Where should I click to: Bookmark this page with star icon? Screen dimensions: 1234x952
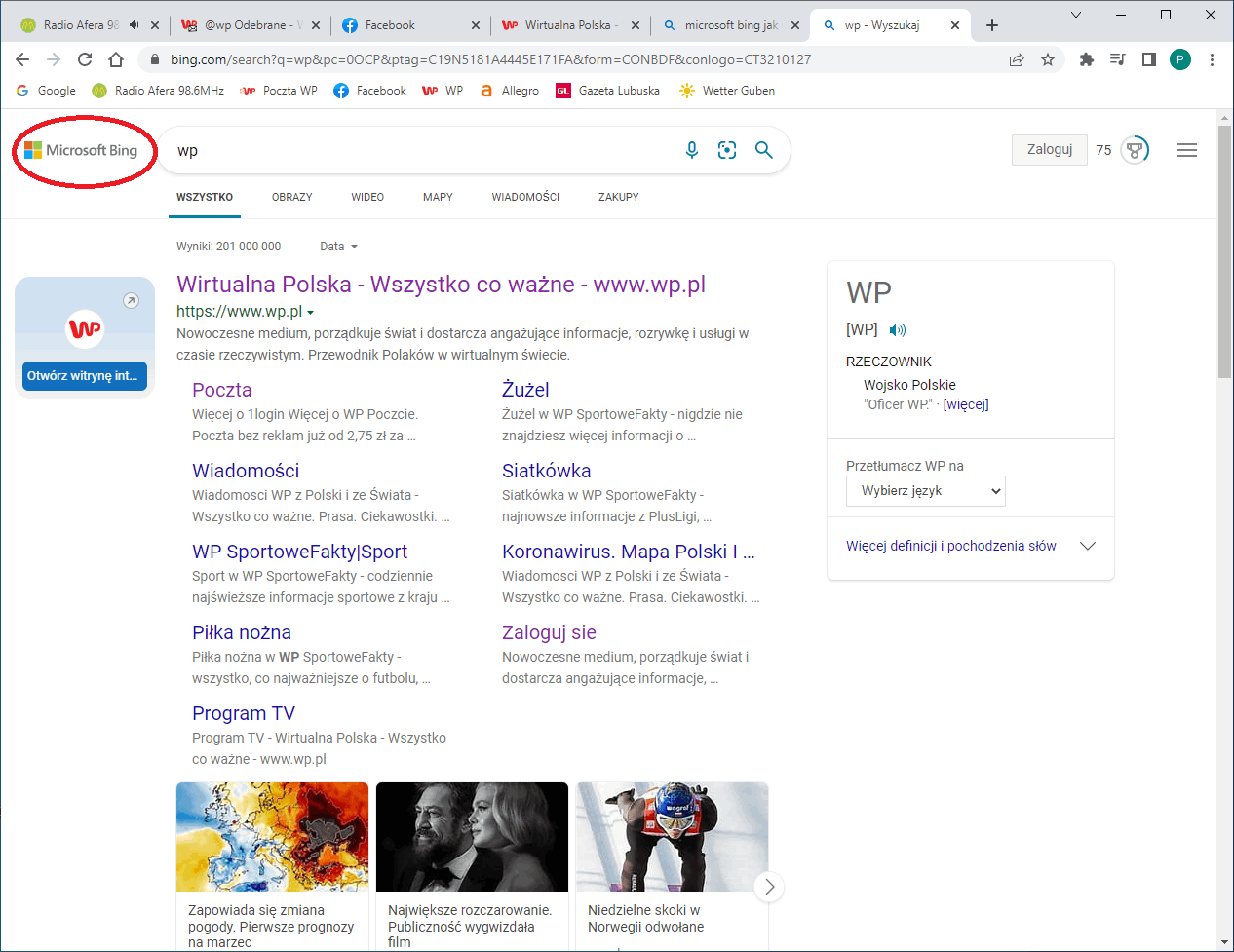pos(1048,59)
